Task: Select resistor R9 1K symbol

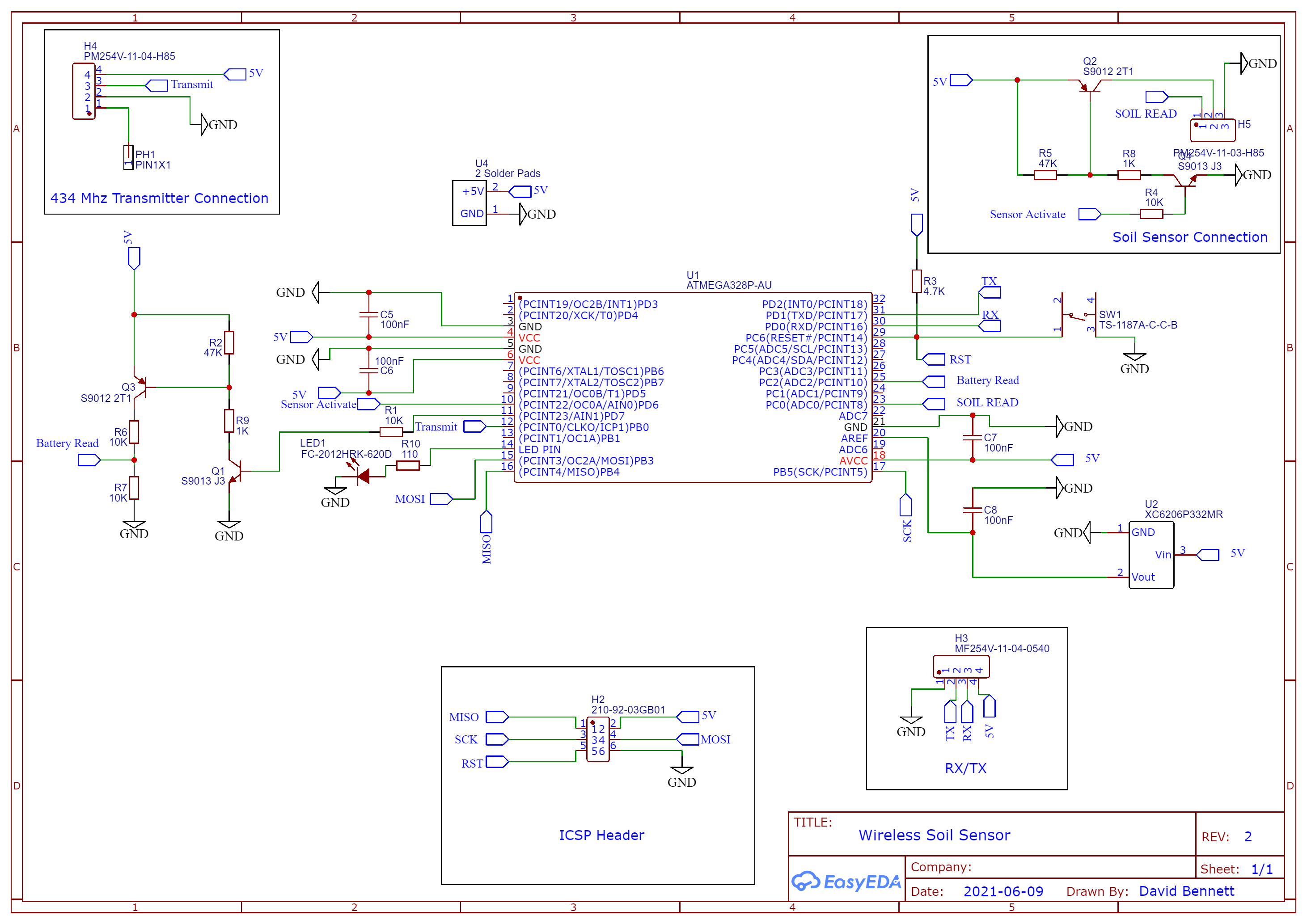Action: (x=229, y=421)
